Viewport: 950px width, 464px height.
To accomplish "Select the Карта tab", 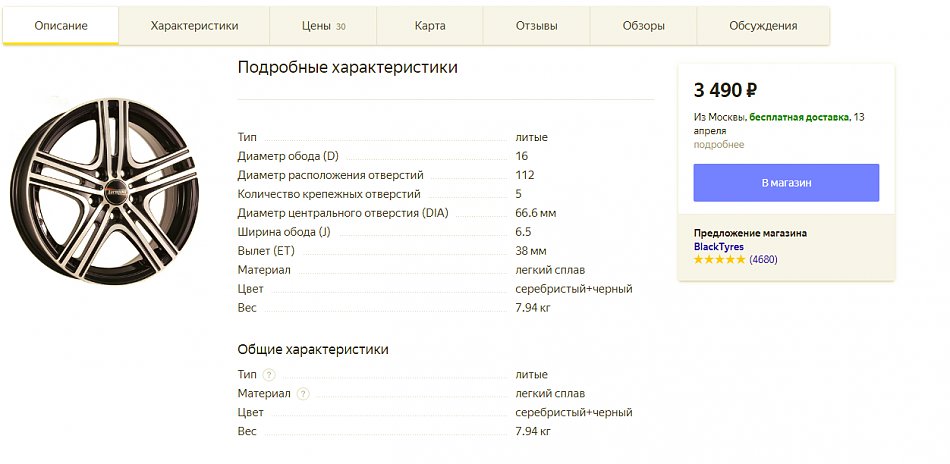I will point(430,26).
